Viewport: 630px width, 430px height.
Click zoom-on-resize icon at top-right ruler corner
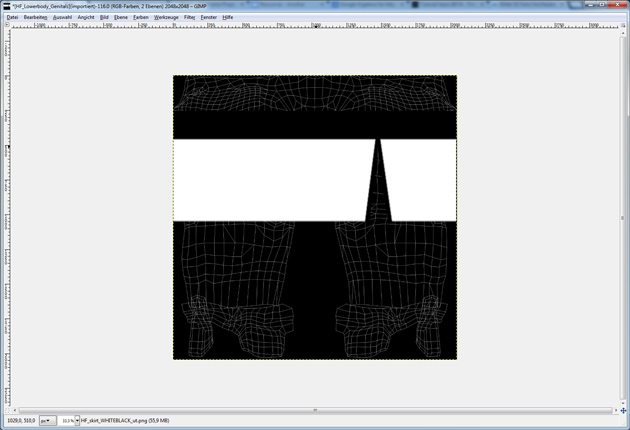coord(623,25)
